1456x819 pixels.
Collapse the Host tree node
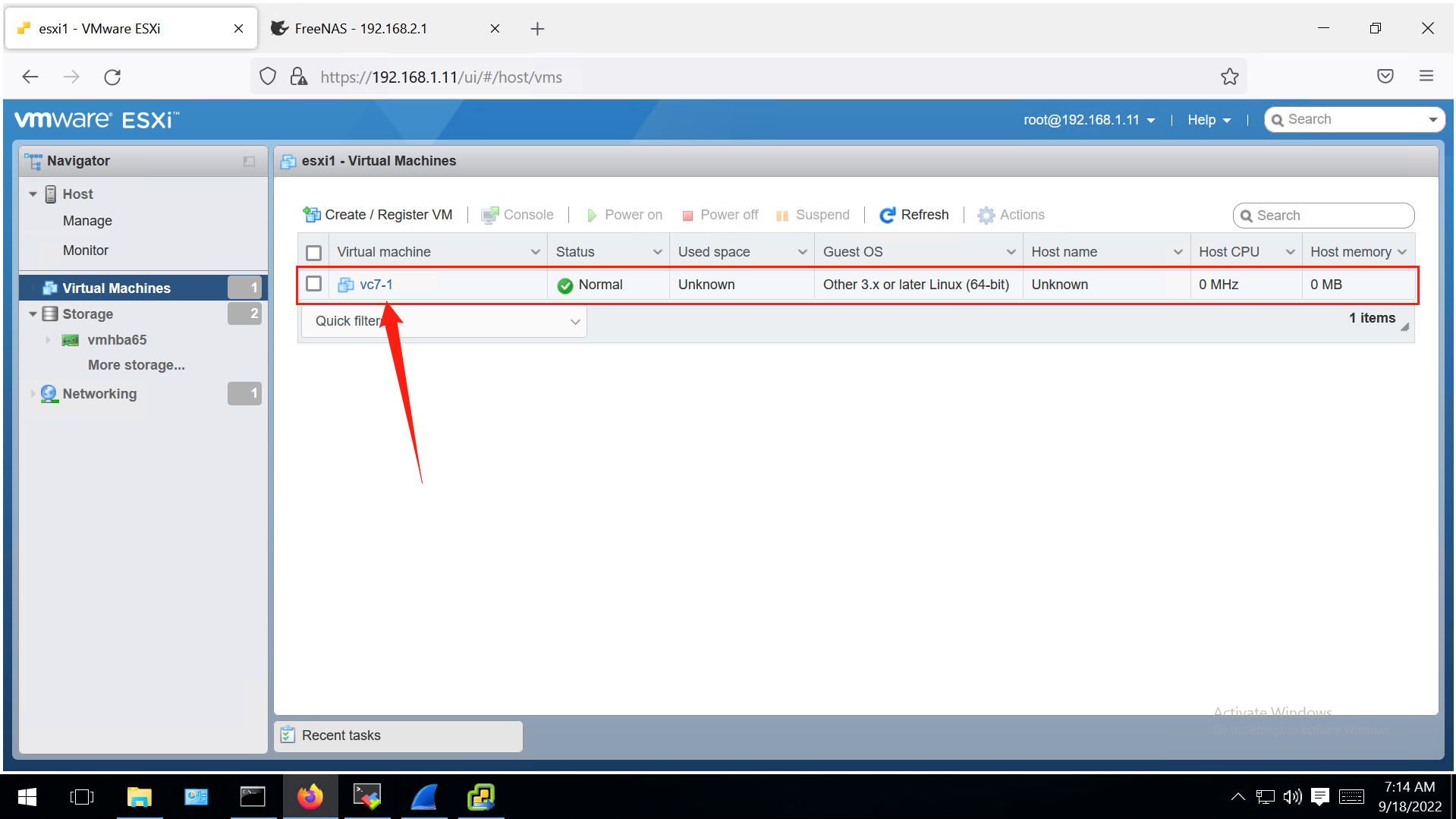click(x=33, y=194)
